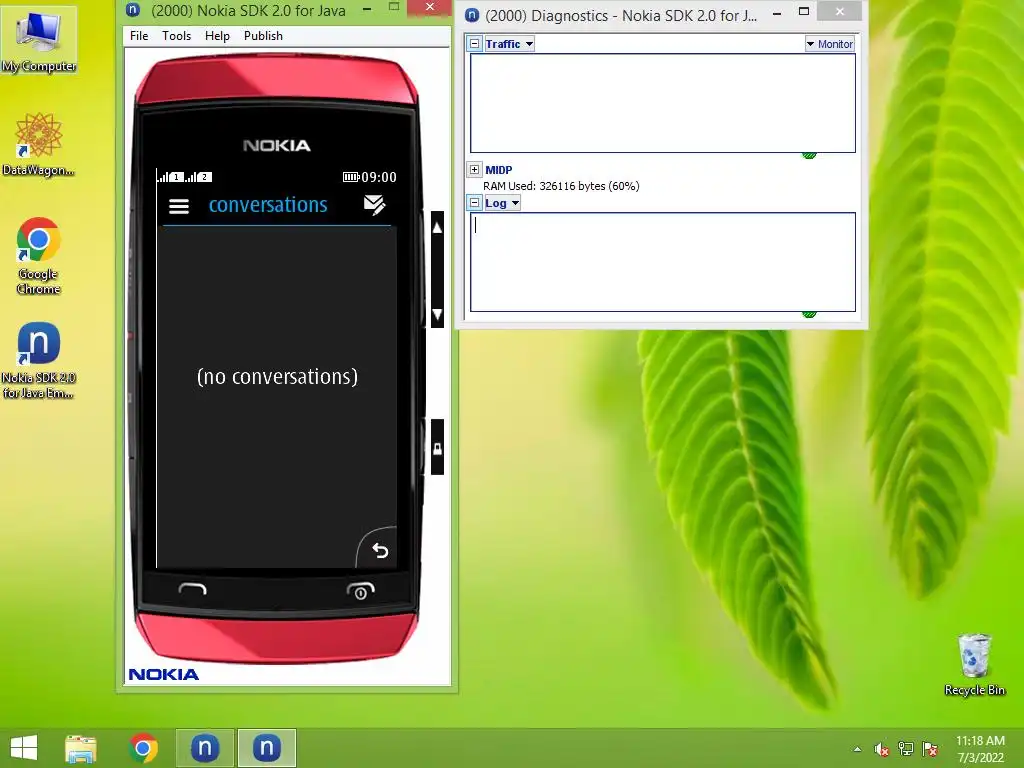Viewport: 1024px width, 768px height.
Task: Open the Traffic dropdown arrow
Action: click(529, 44)
